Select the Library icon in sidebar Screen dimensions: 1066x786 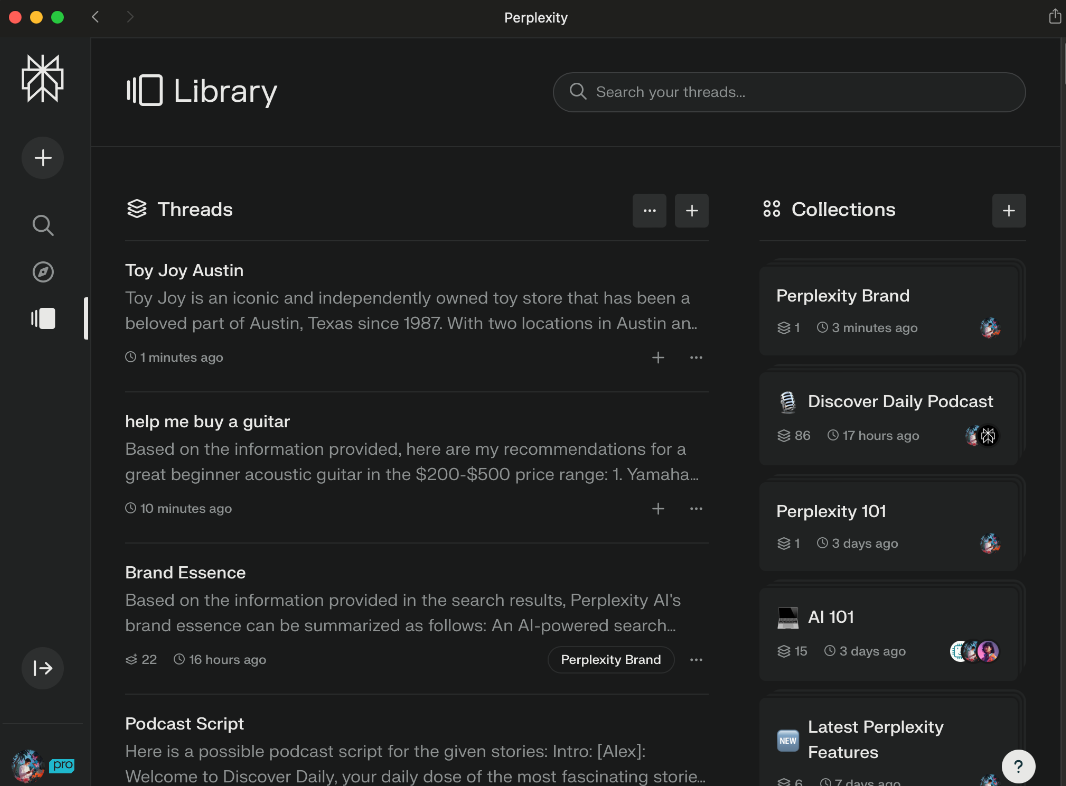click(43, 318)
